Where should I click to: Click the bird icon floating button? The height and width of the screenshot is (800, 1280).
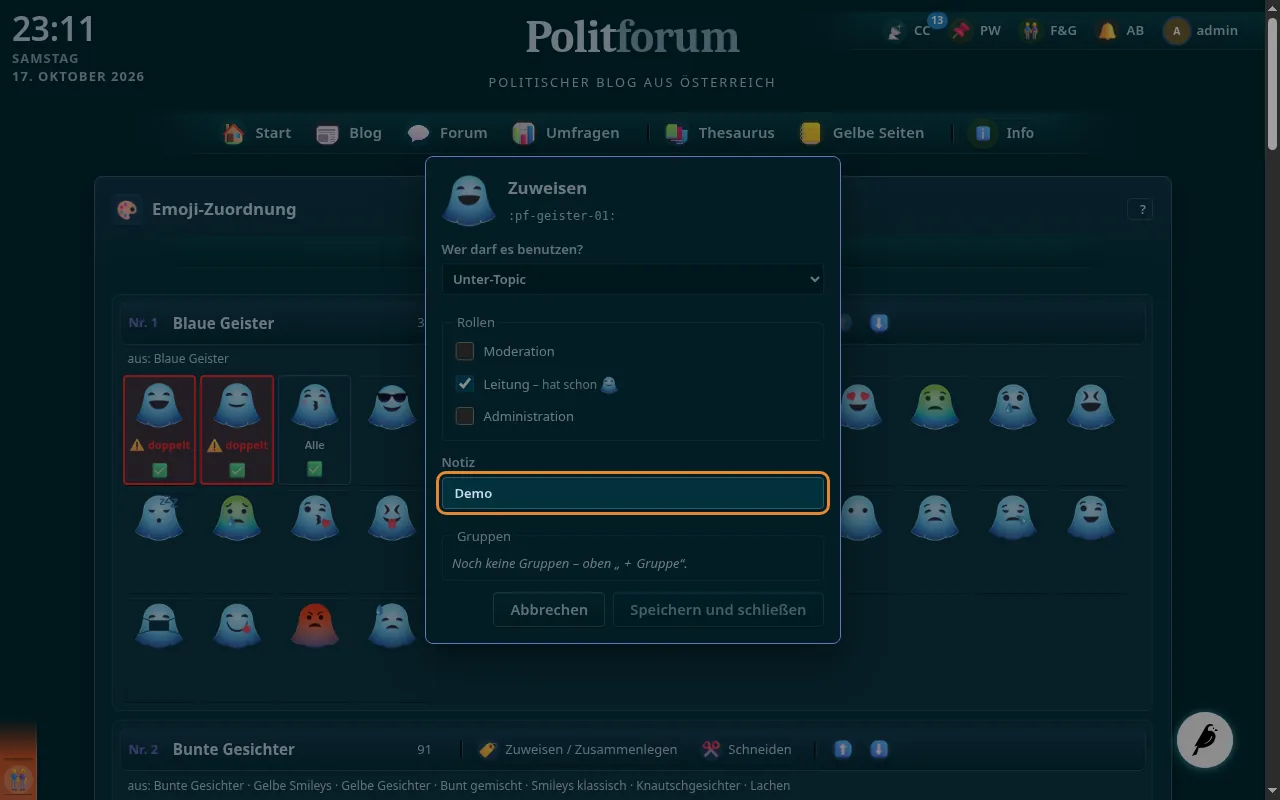point(1205,740)
